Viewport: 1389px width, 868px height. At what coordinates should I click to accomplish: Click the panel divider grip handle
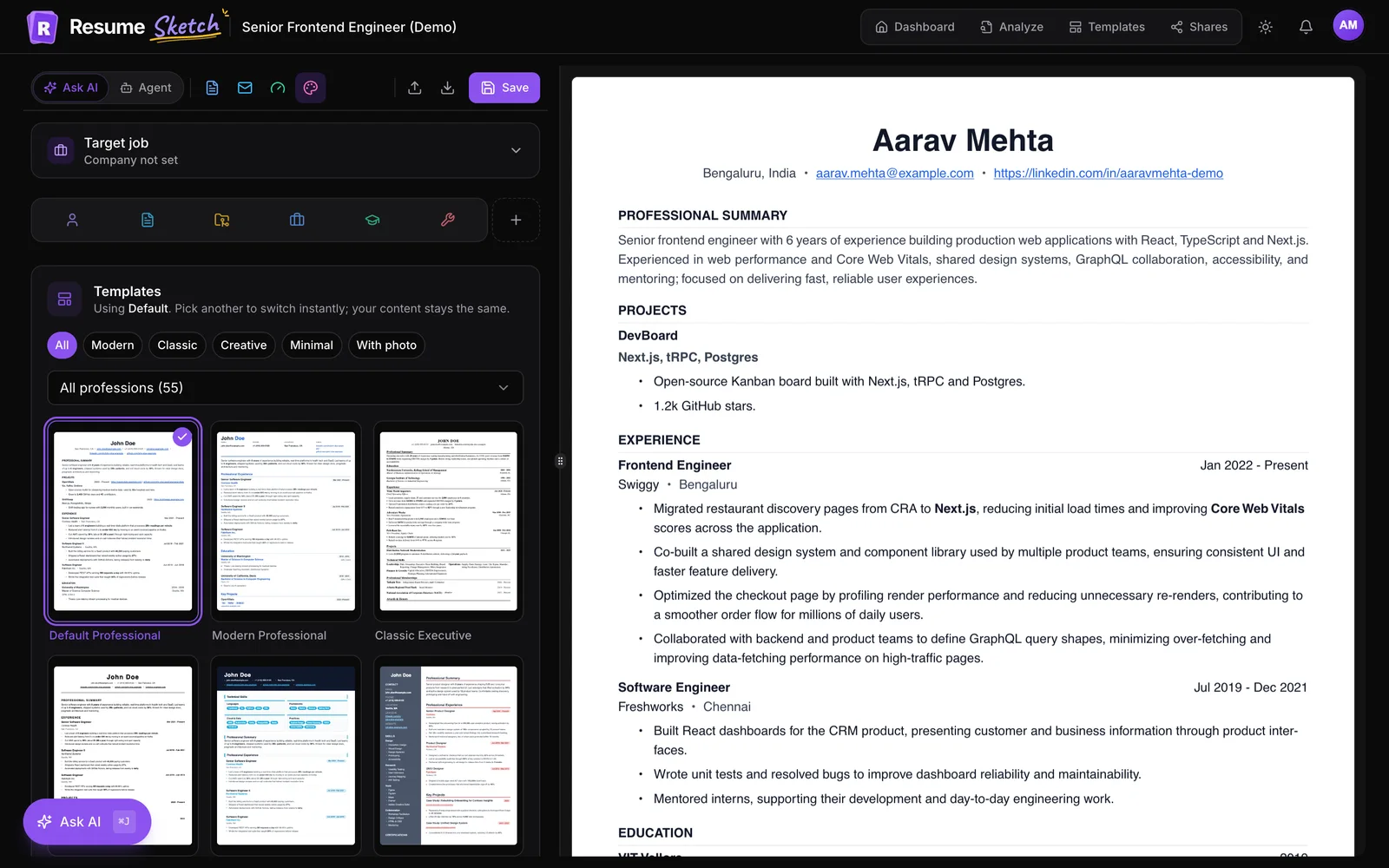pos(560,461)
